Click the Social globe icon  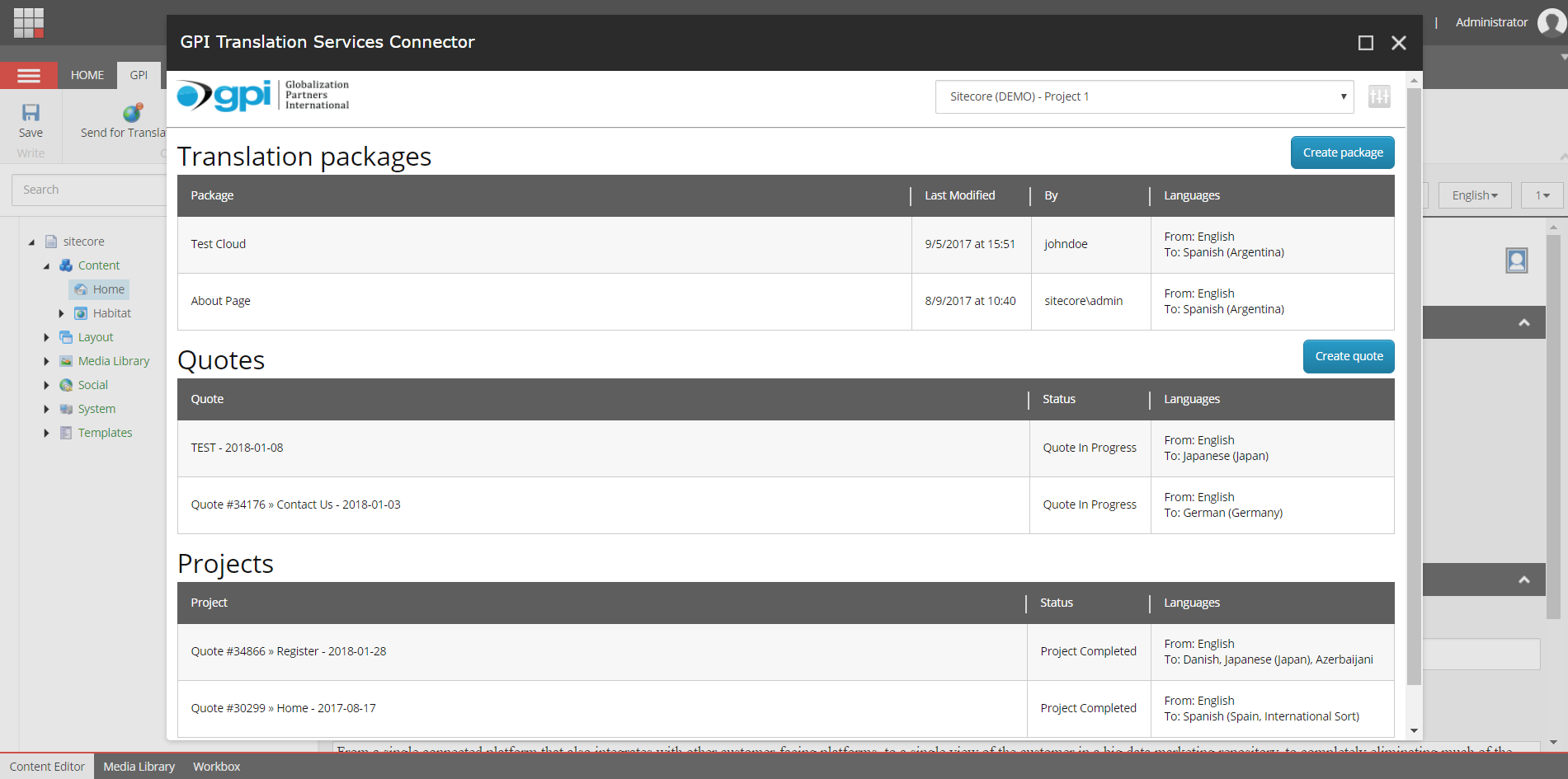(x=66, y=385)
